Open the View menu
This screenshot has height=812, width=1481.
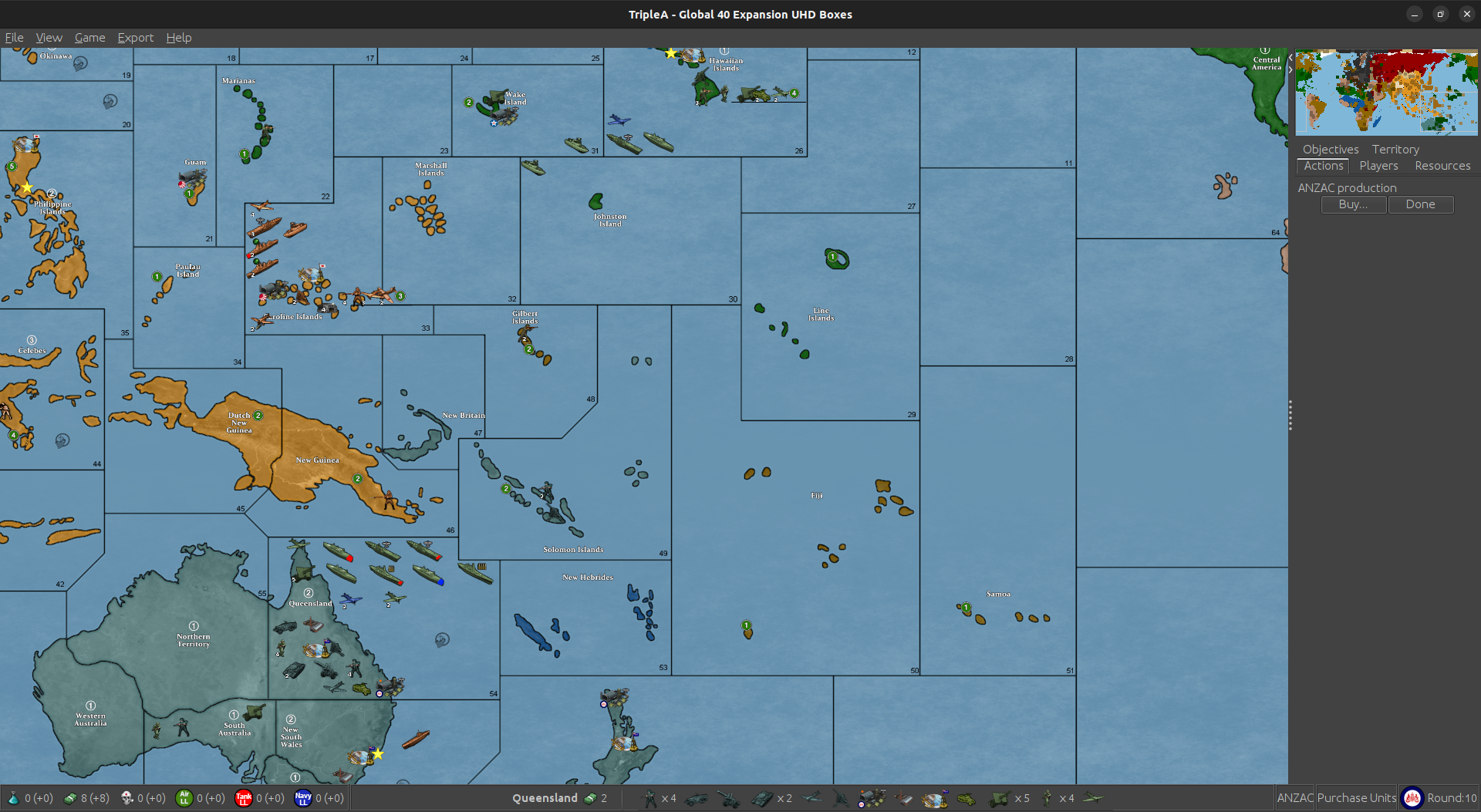(49, 37)
